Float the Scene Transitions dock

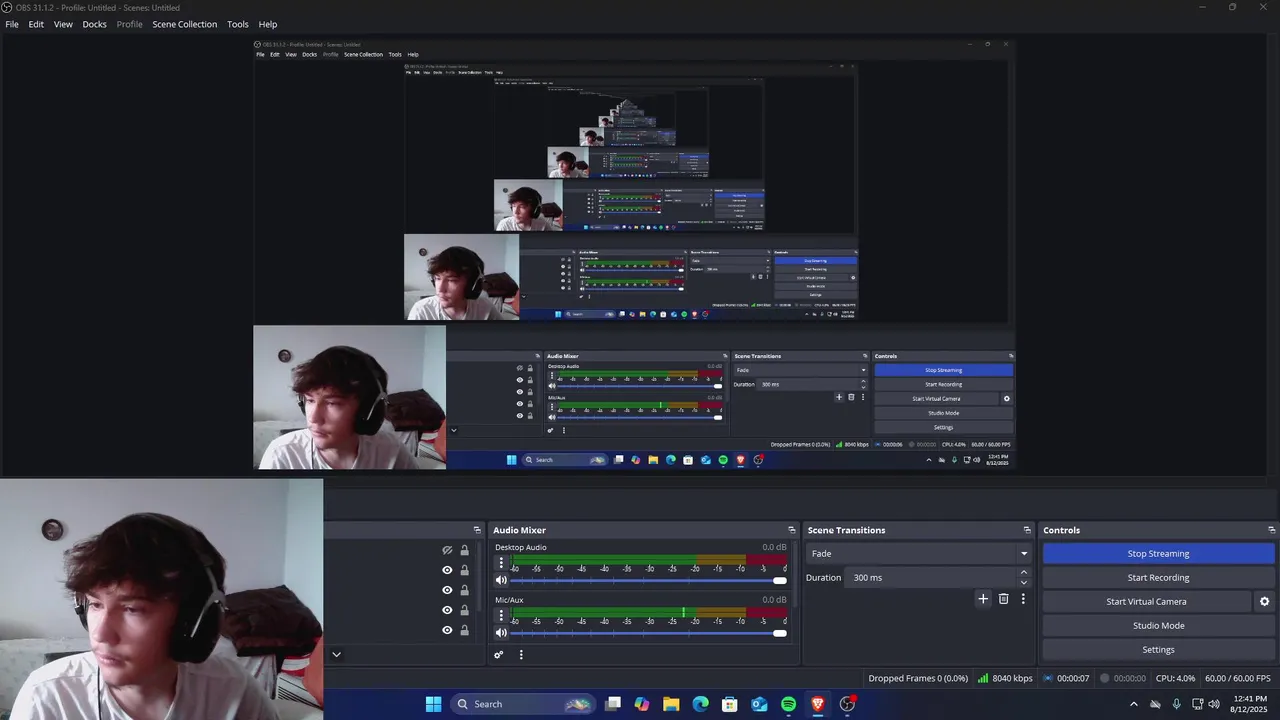(x=1027, y=530)
